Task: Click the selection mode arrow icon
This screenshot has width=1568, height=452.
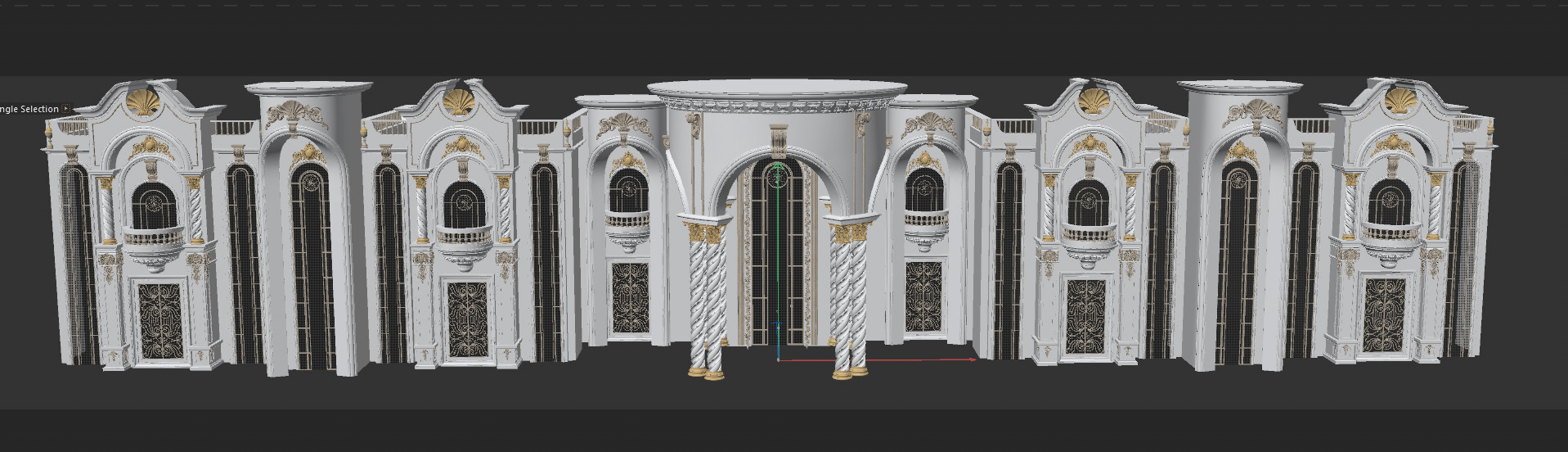Action: click(66, 109)
